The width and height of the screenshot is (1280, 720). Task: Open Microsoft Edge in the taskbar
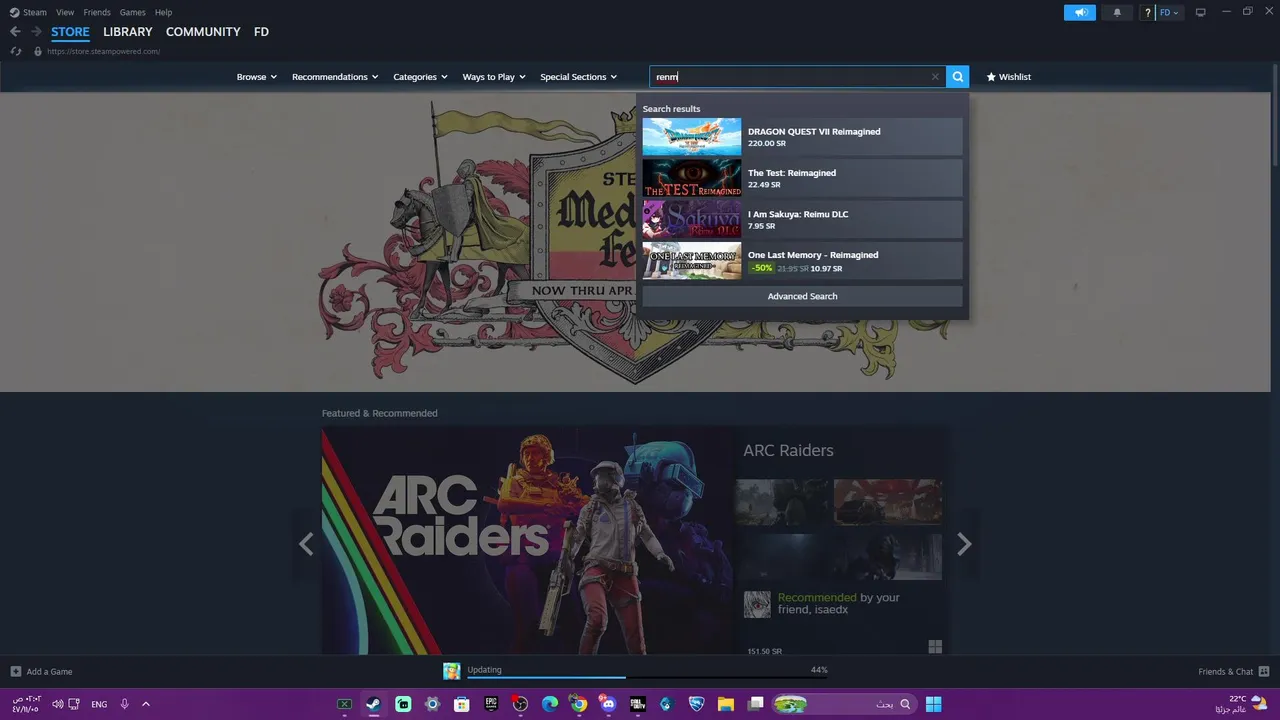point(550,704)
